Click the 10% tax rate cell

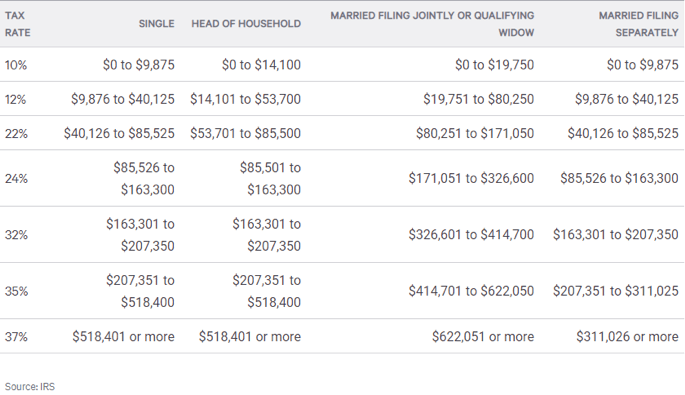(16, 65)
